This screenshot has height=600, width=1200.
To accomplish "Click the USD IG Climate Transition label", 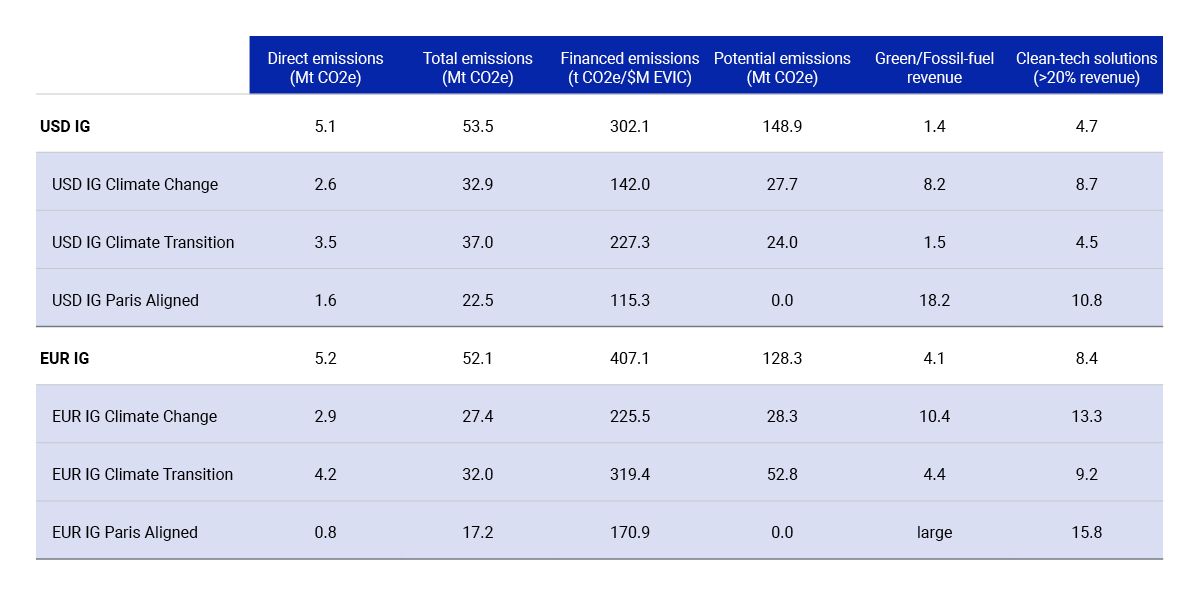I will coord(143,242).
